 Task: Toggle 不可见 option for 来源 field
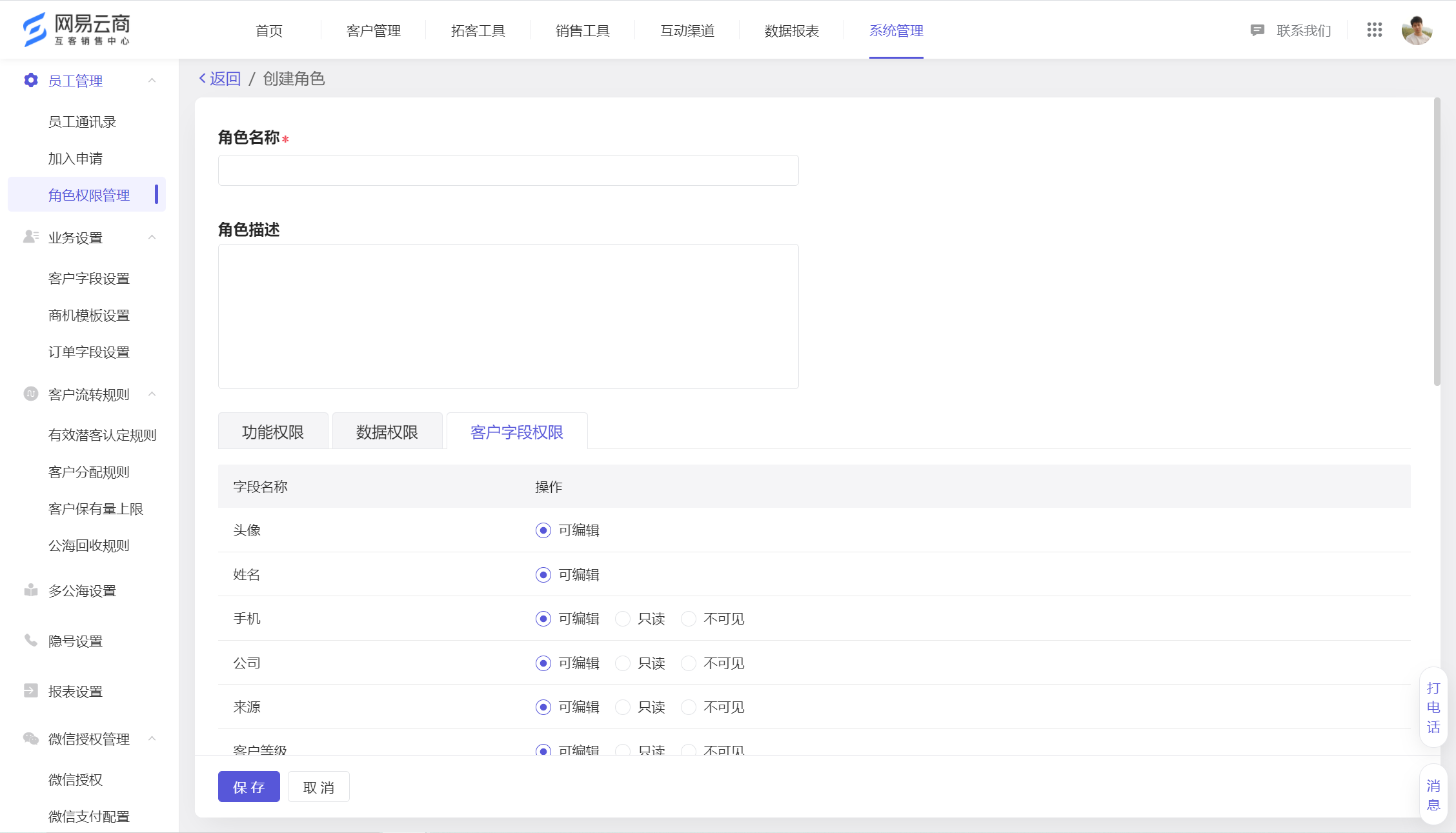[x=688, y=708]
